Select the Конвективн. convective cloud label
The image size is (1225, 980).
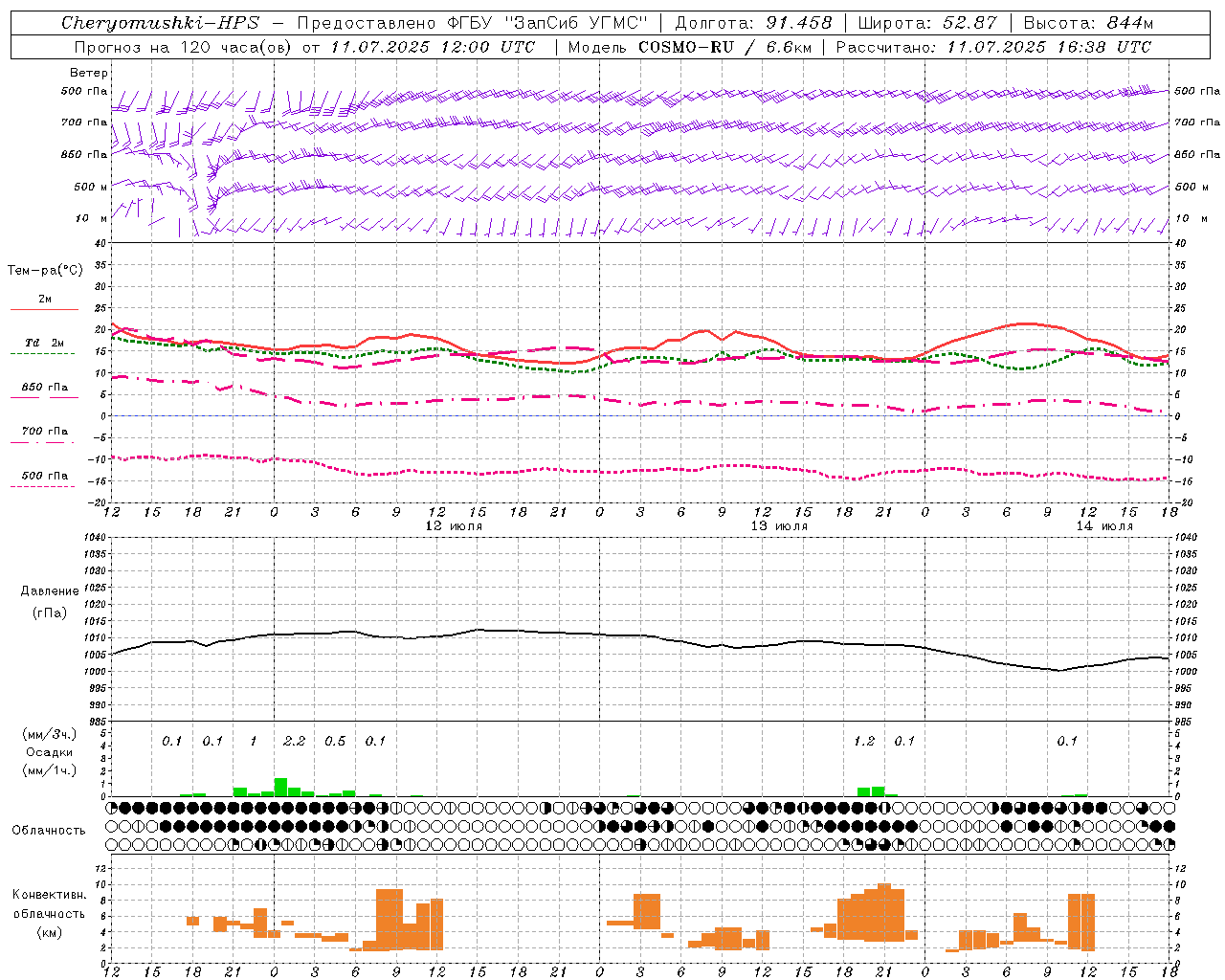(49, 895)
